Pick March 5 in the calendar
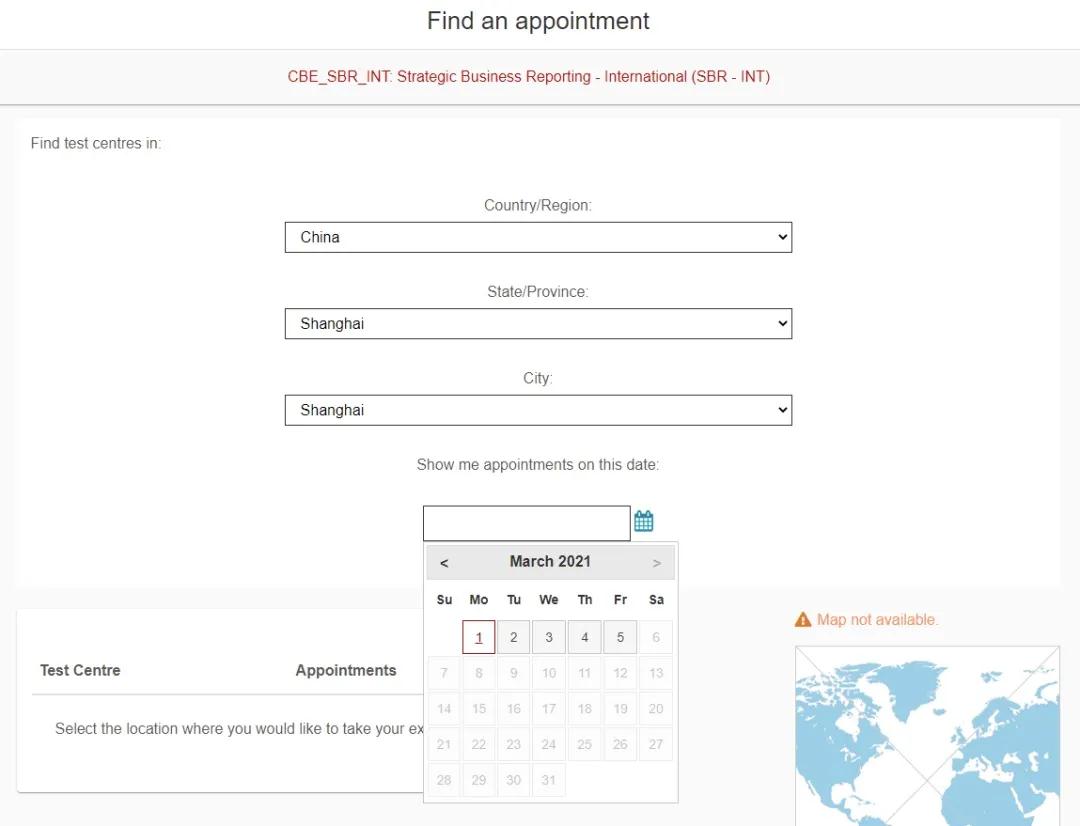 point(620,637)
